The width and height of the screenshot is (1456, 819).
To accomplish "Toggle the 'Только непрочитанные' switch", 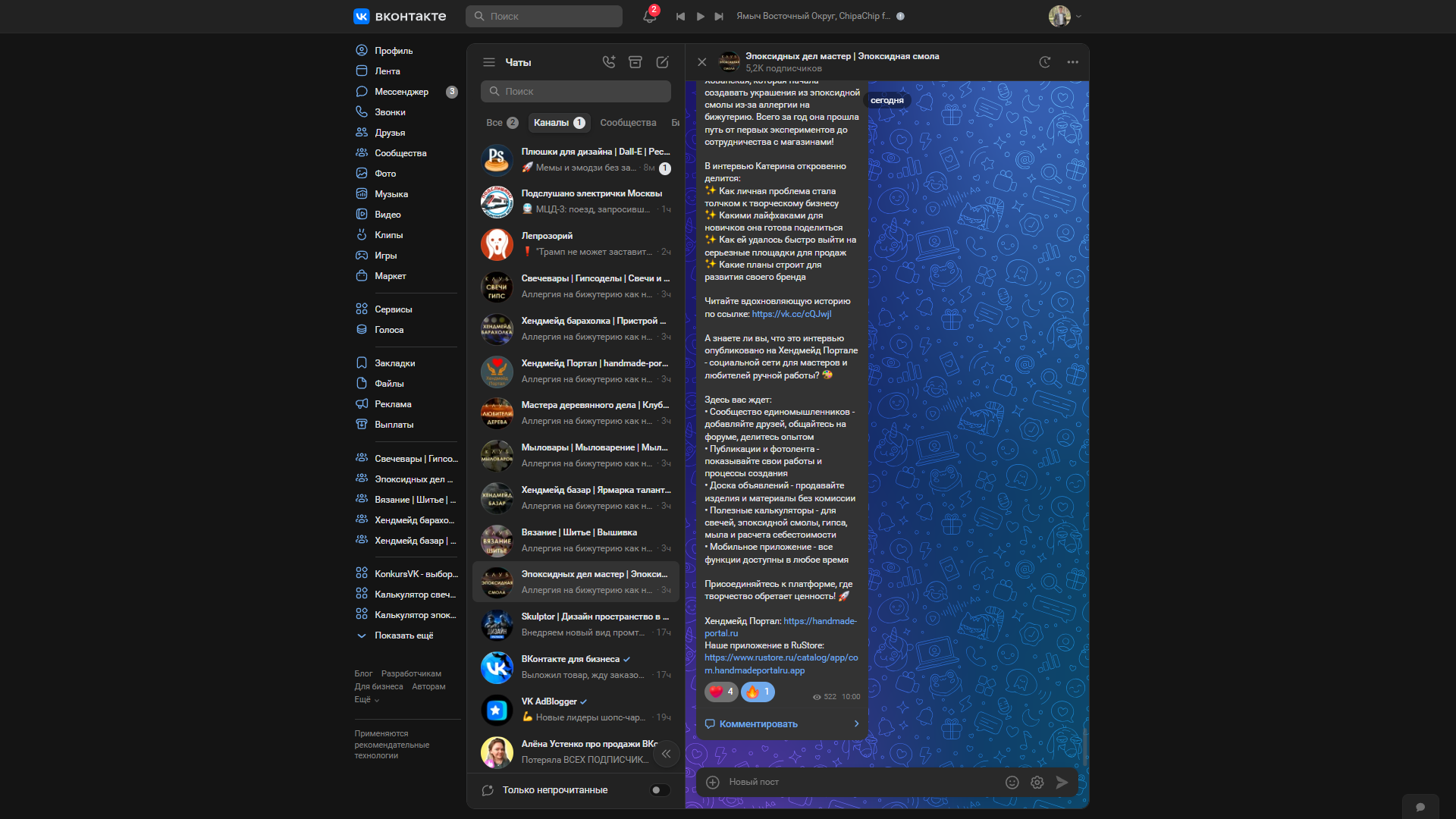I will 660,790.
